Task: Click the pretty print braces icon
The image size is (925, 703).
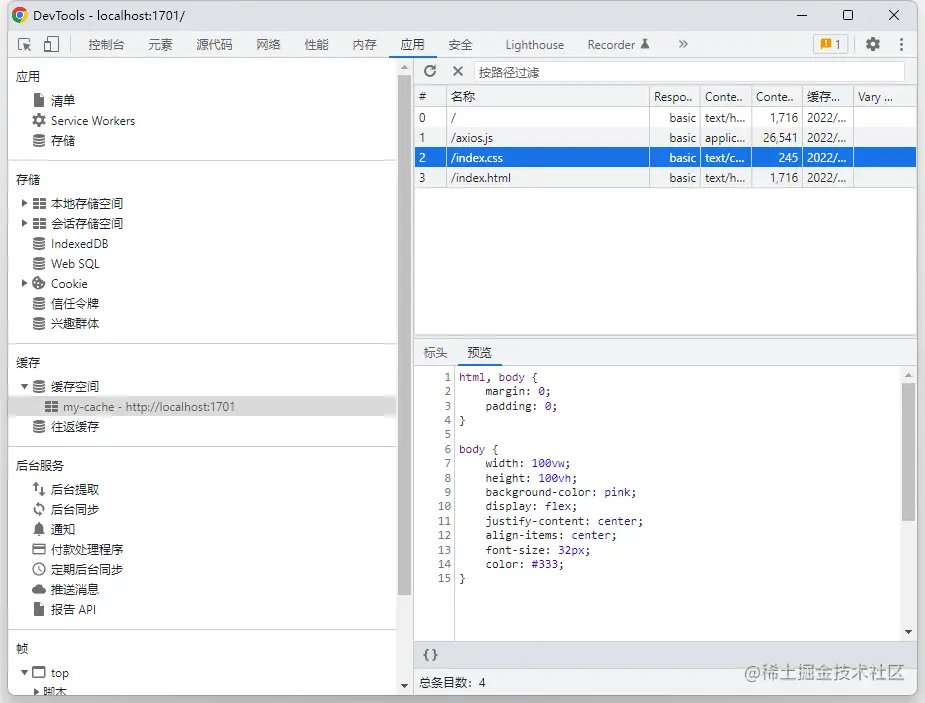Action: coord(430,655)
